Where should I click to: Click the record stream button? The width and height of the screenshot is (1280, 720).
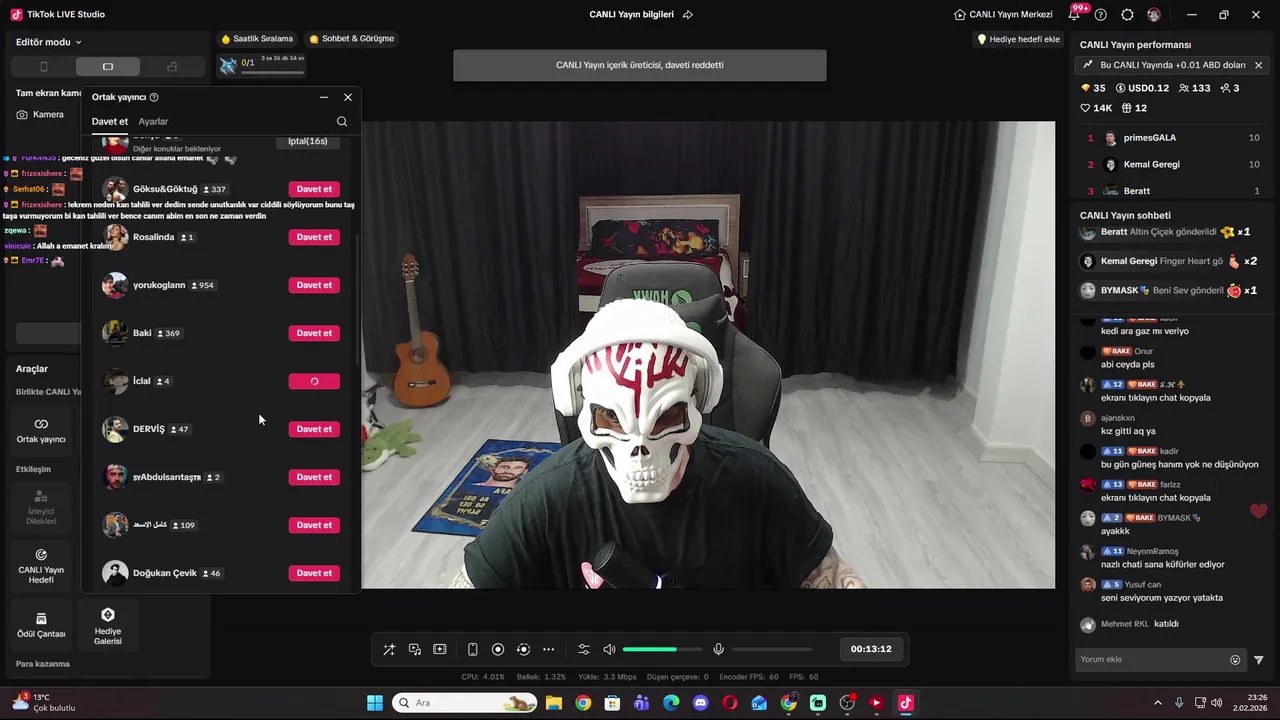pyautogui.click(x=498, y=649)
